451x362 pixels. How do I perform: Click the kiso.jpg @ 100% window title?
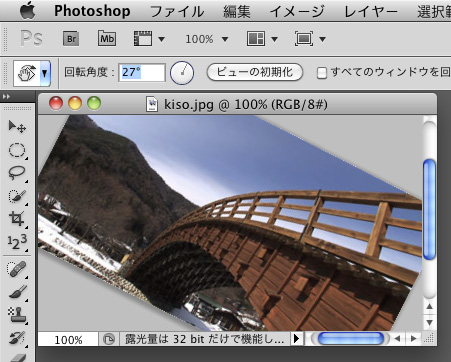[246, 105]
